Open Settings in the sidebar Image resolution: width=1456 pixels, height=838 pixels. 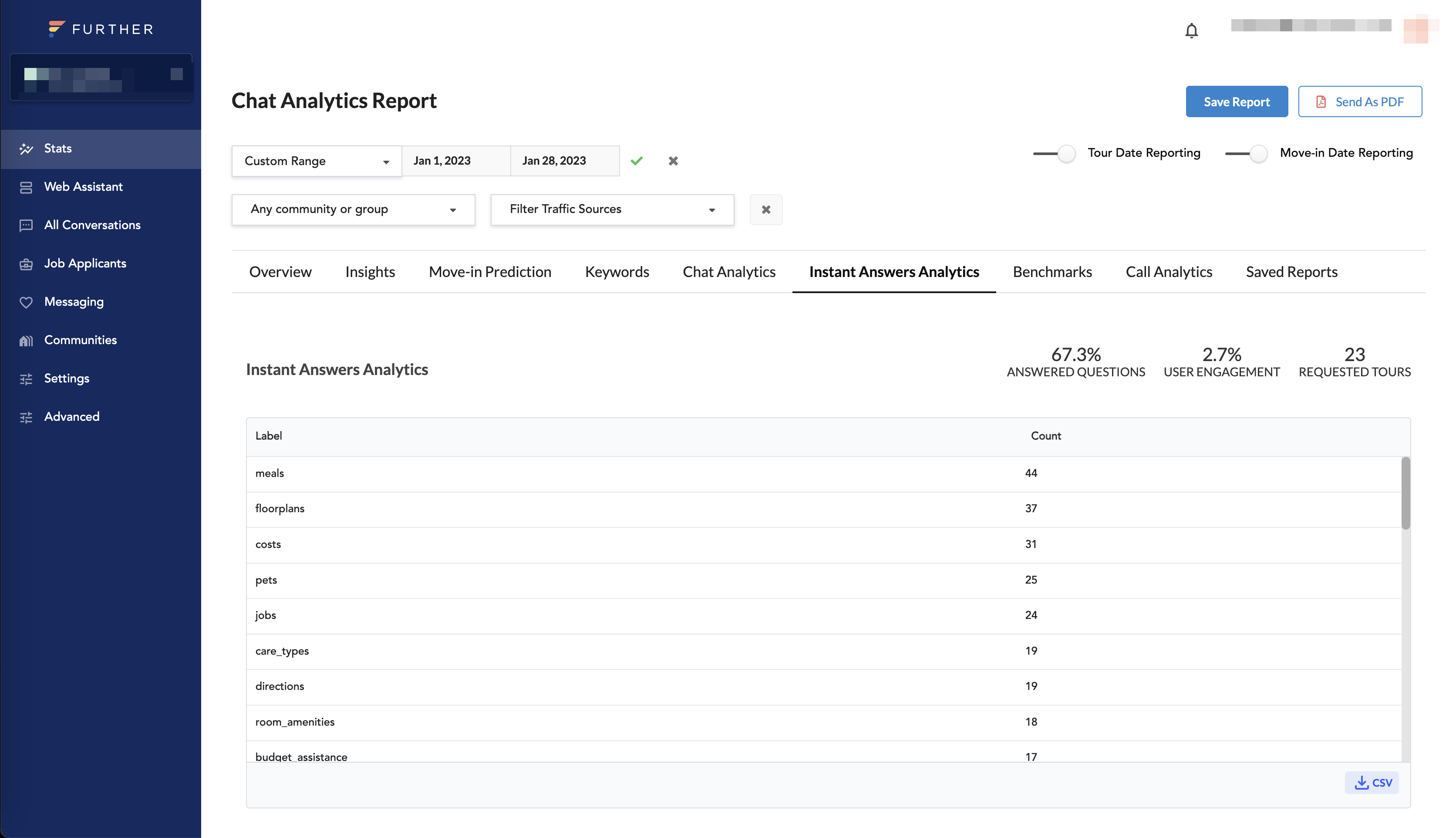coord(101,379)
